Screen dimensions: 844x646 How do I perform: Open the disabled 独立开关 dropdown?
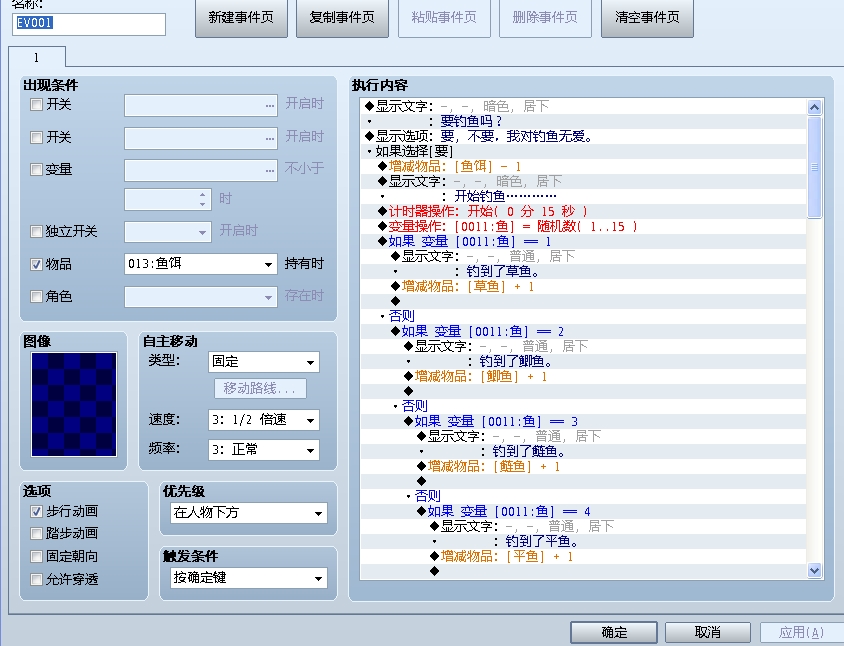(x=167, y=232)
